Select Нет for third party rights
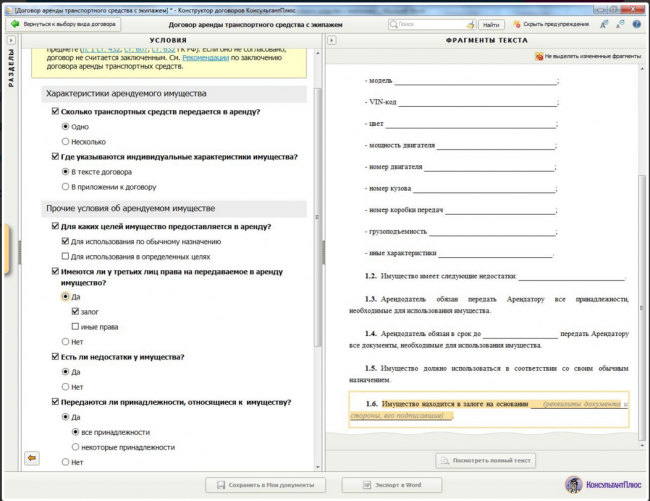This screenshot has height=501, width=650. 65,341
